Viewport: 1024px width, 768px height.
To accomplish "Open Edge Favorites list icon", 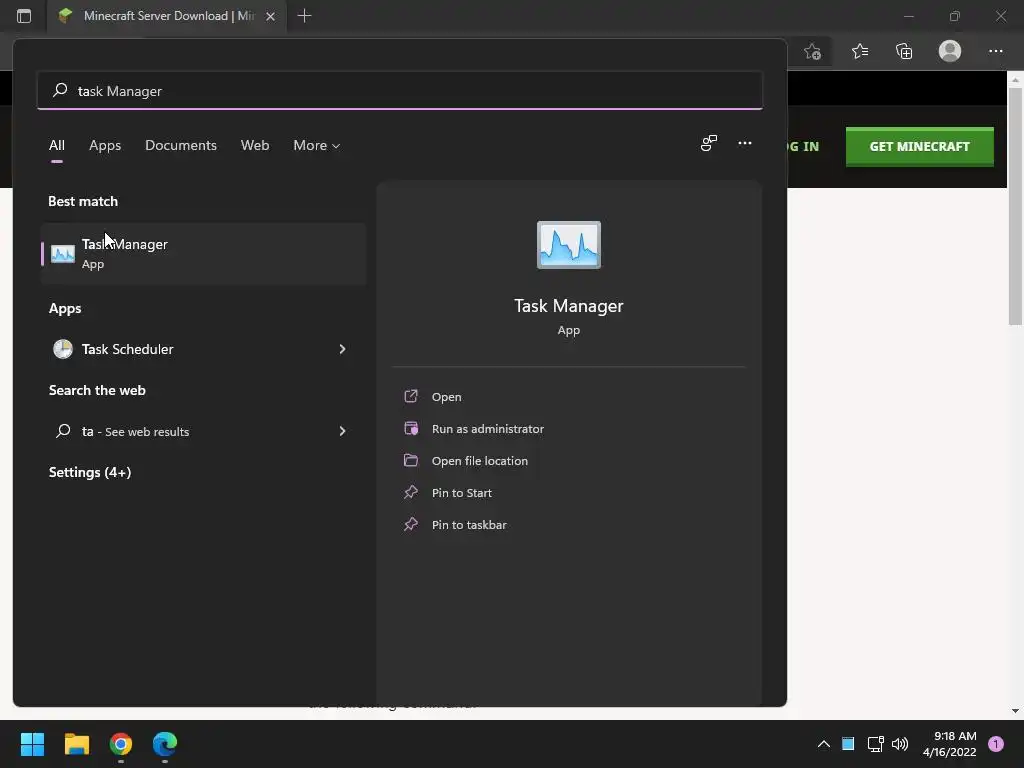I will 860,51.
